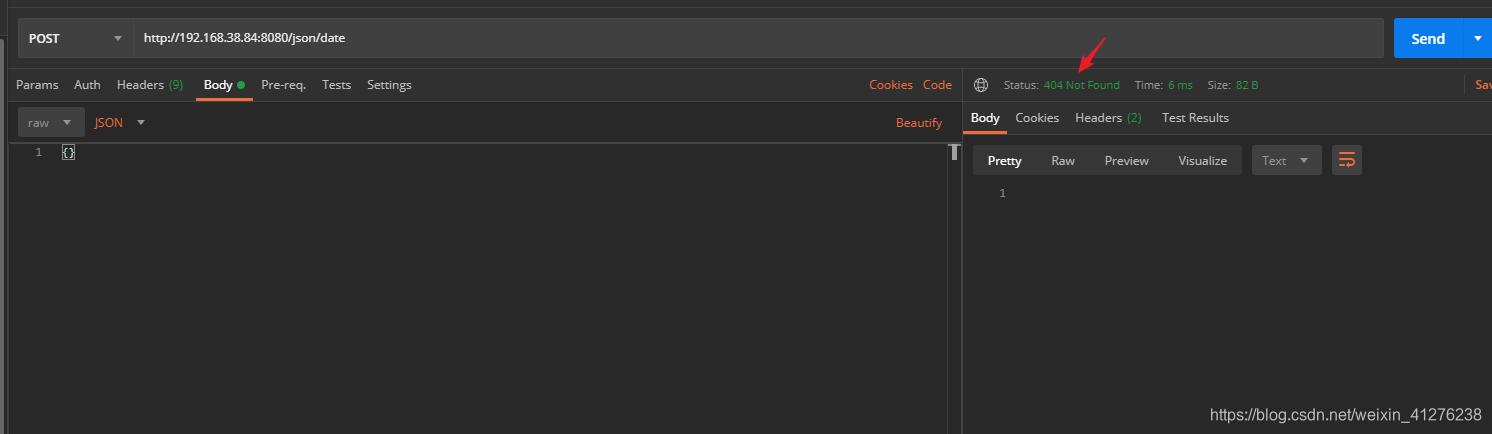Click the response Size 82 B value
This screenshot has height=434, width=1492.
point(1247,85)
